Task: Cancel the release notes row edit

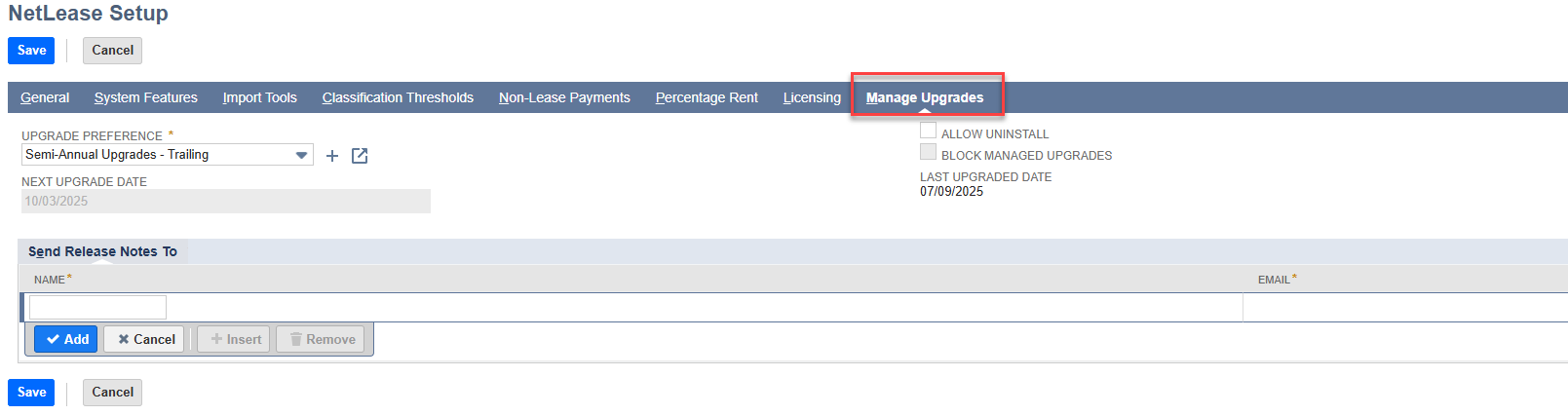Action: (x=144, y=339)
